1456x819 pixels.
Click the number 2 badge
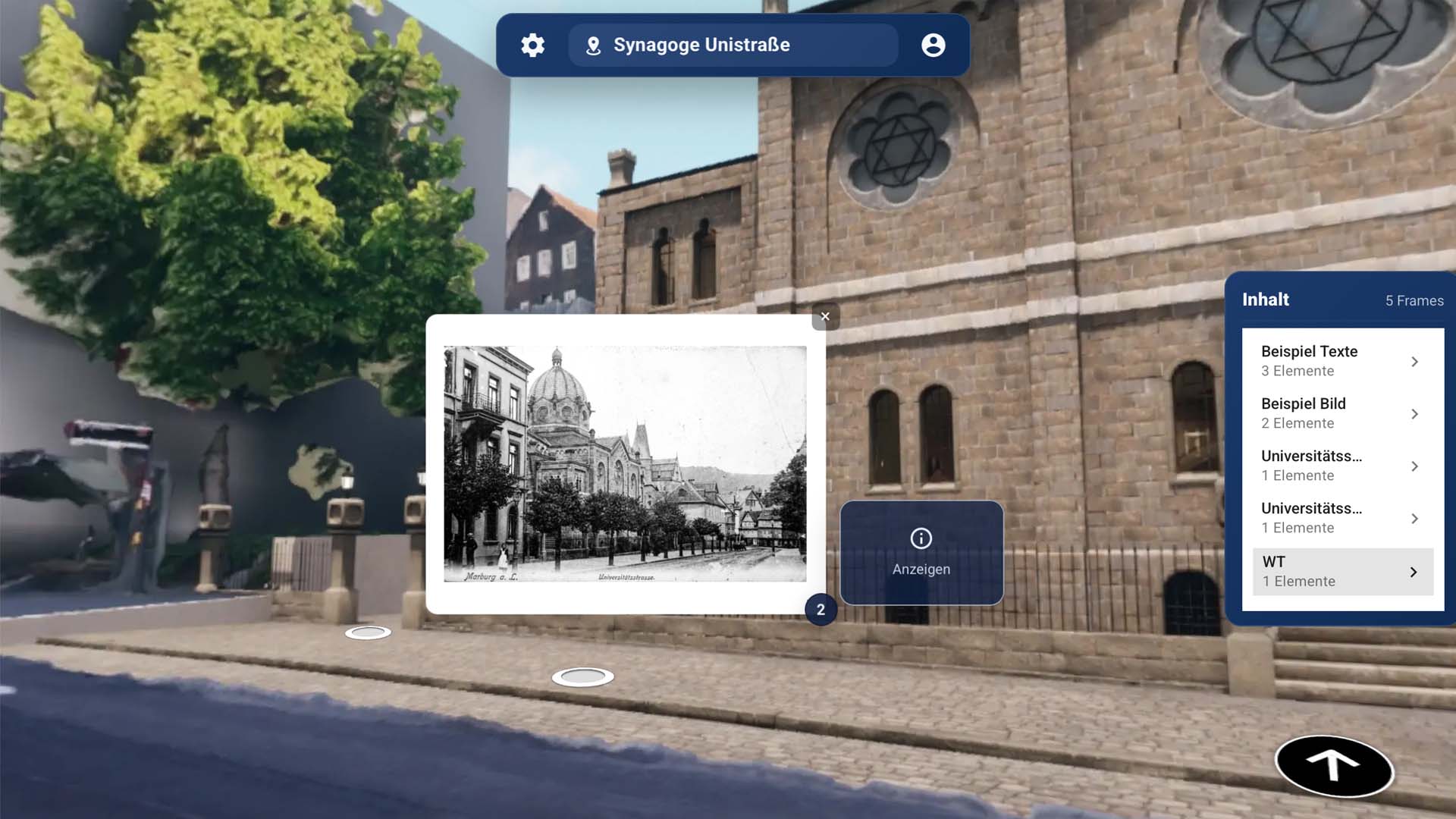click(x=821, y=610)
